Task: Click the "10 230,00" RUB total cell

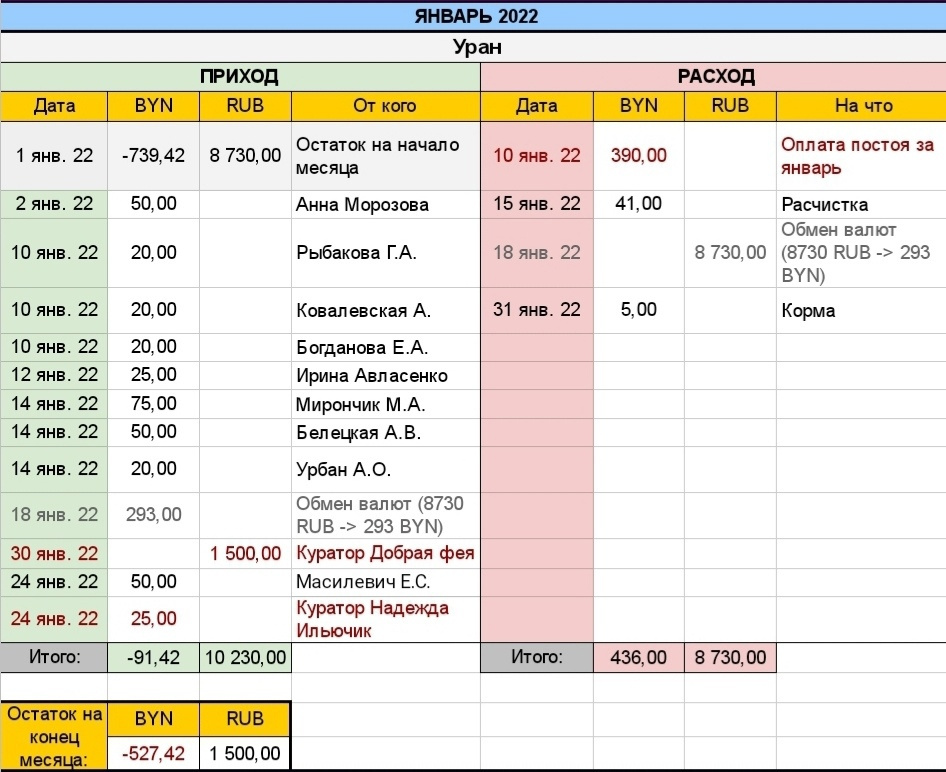Action: [x=245, y=658]
